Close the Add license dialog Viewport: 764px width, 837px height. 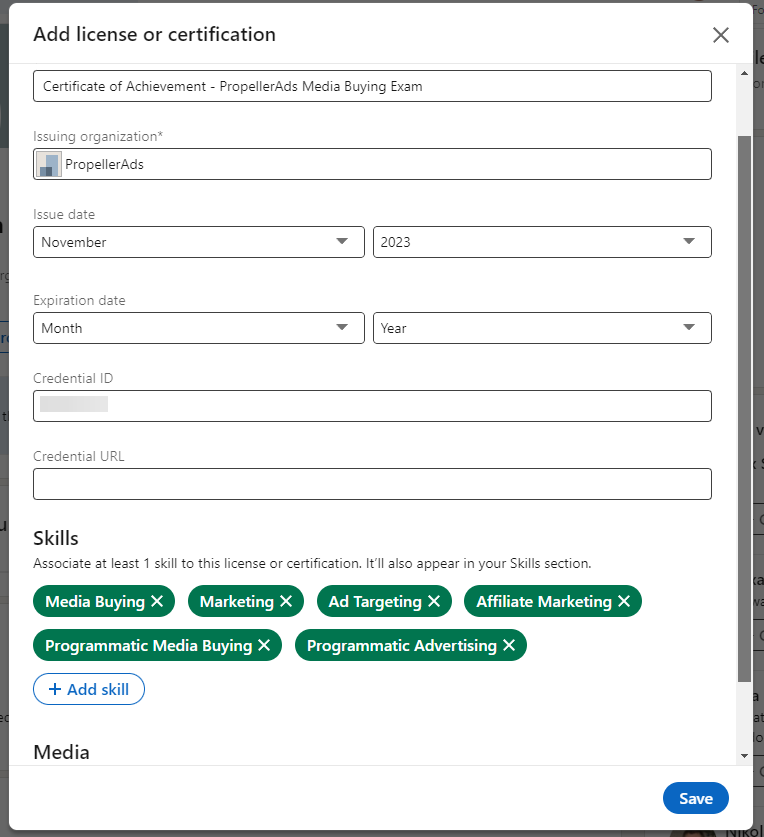[721, 35]
